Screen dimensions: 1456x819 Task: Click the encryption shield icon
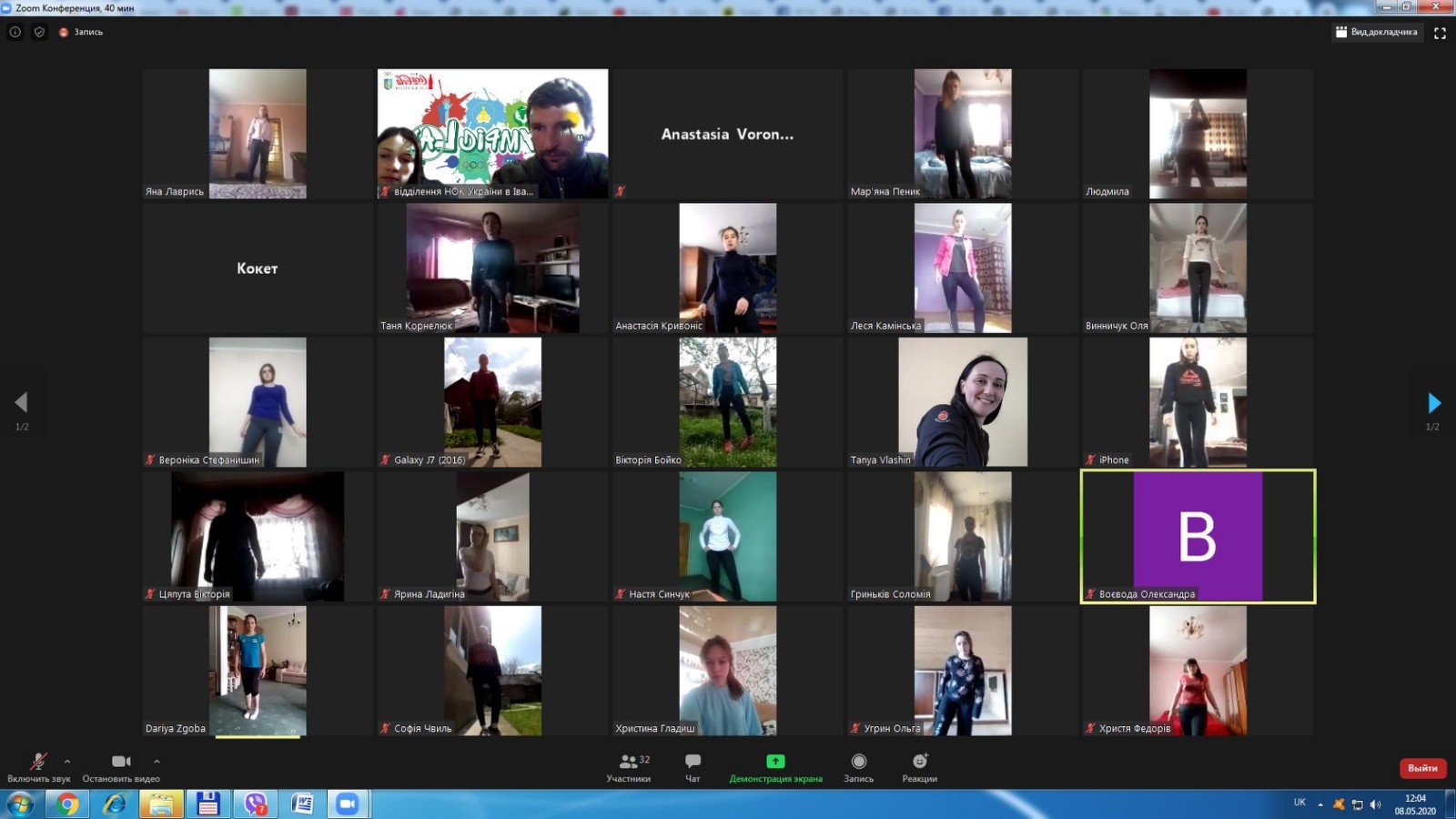coord(39,32)
